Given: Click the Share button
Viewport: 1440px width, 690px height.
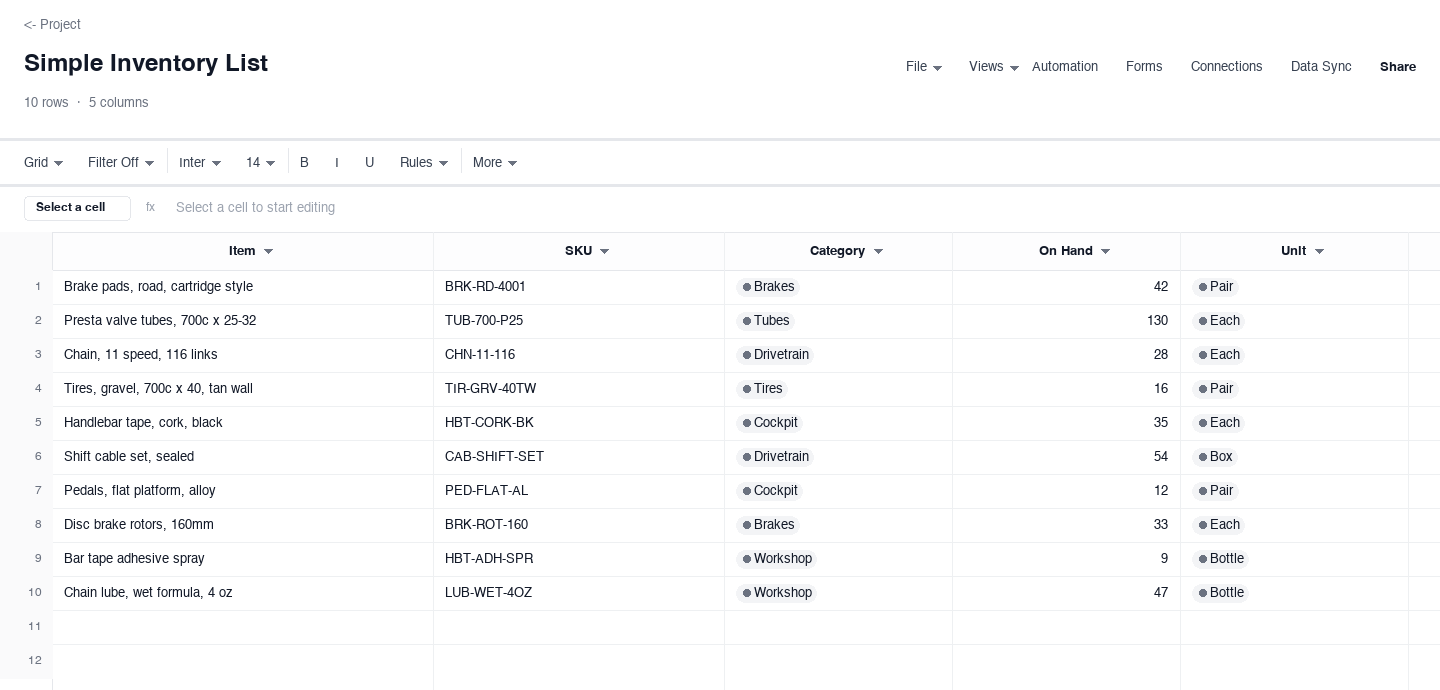Looking at the screenshot, I should click(x=1398, y=67).
